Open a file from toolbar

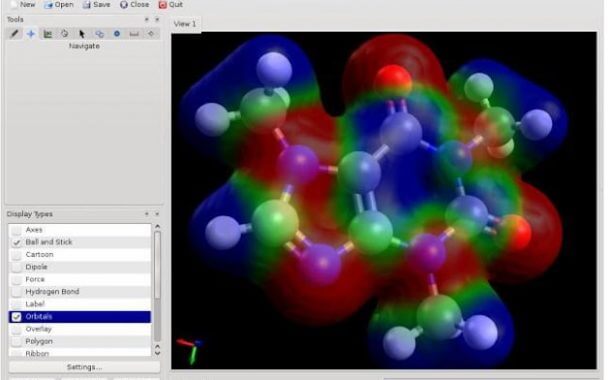tap(59, 5)
